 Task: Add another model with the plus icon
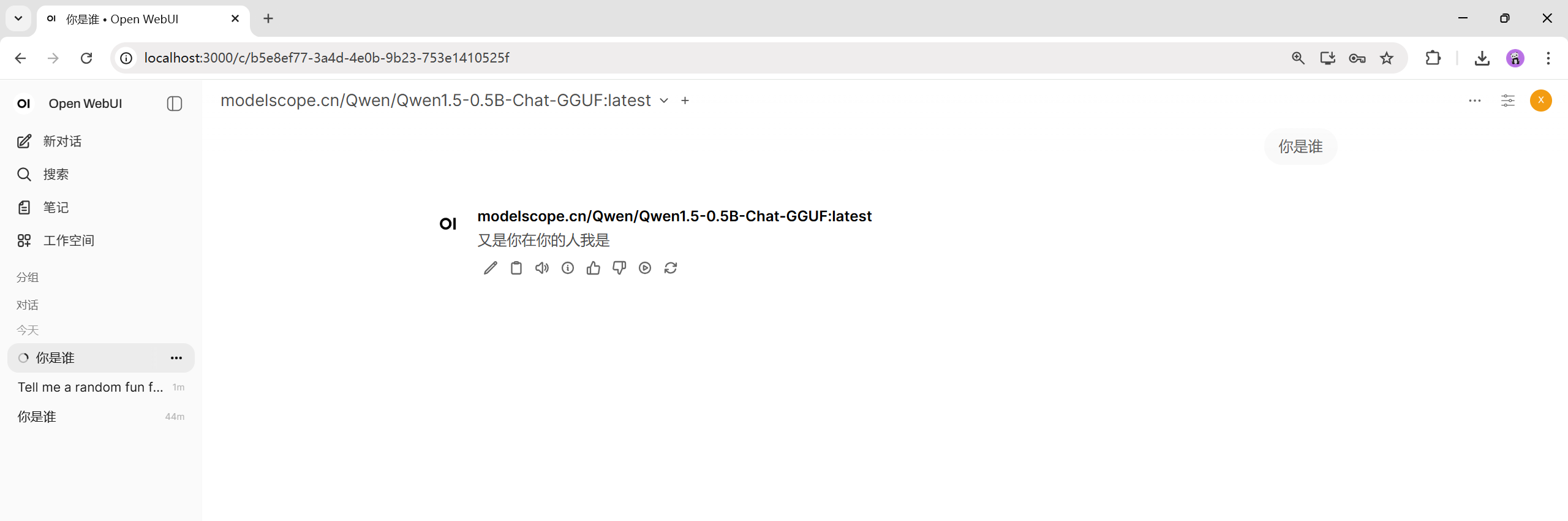[x=685, y=101]
